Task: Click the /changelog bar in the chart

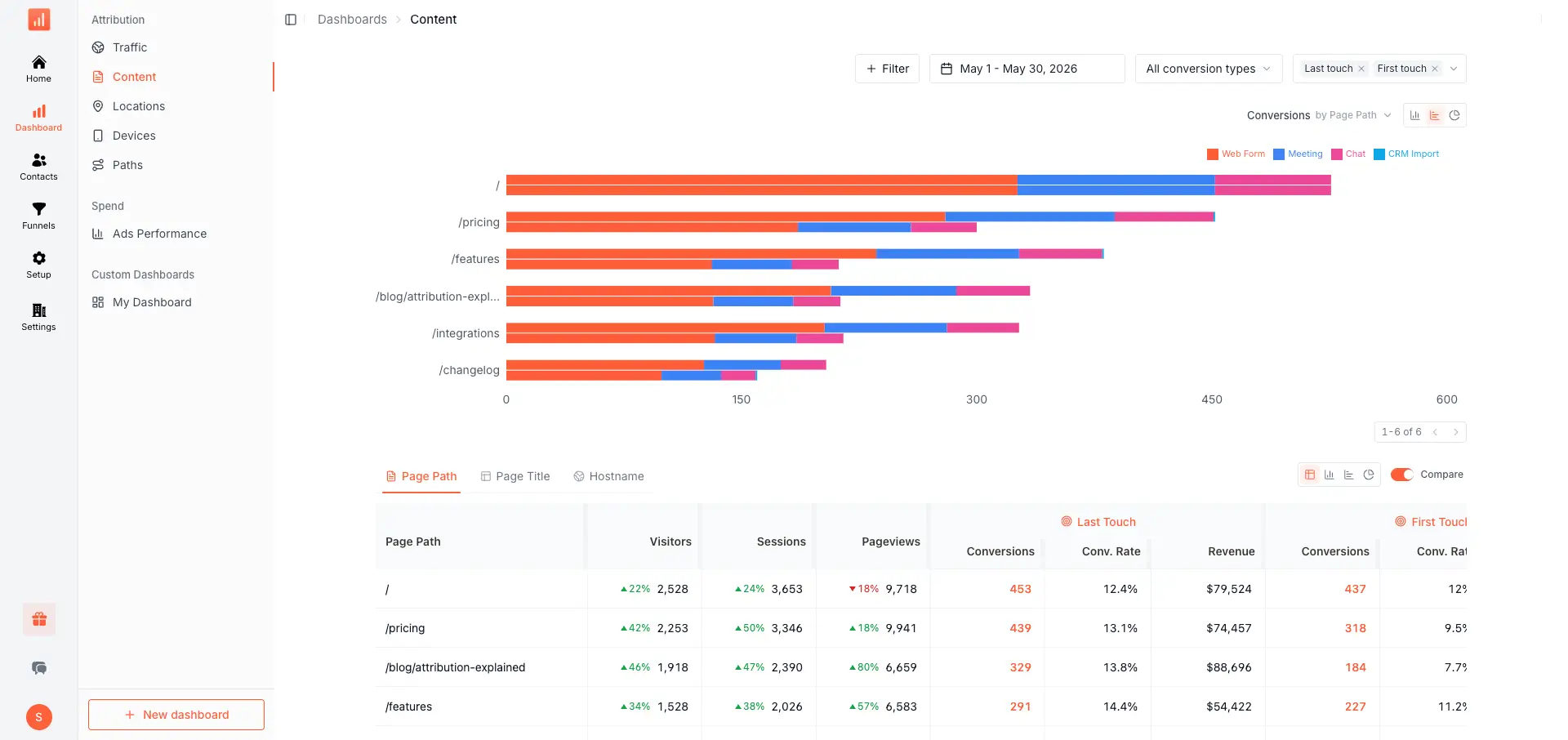Action: 666,370
